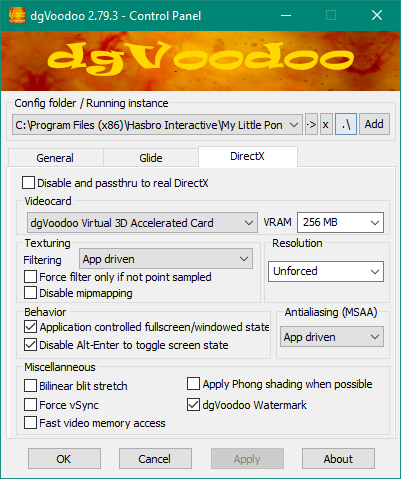This screenshot has height=479, width=401.
Task: Open the Antialiasing (MSAA) dropdown
Action: point(332,337)
